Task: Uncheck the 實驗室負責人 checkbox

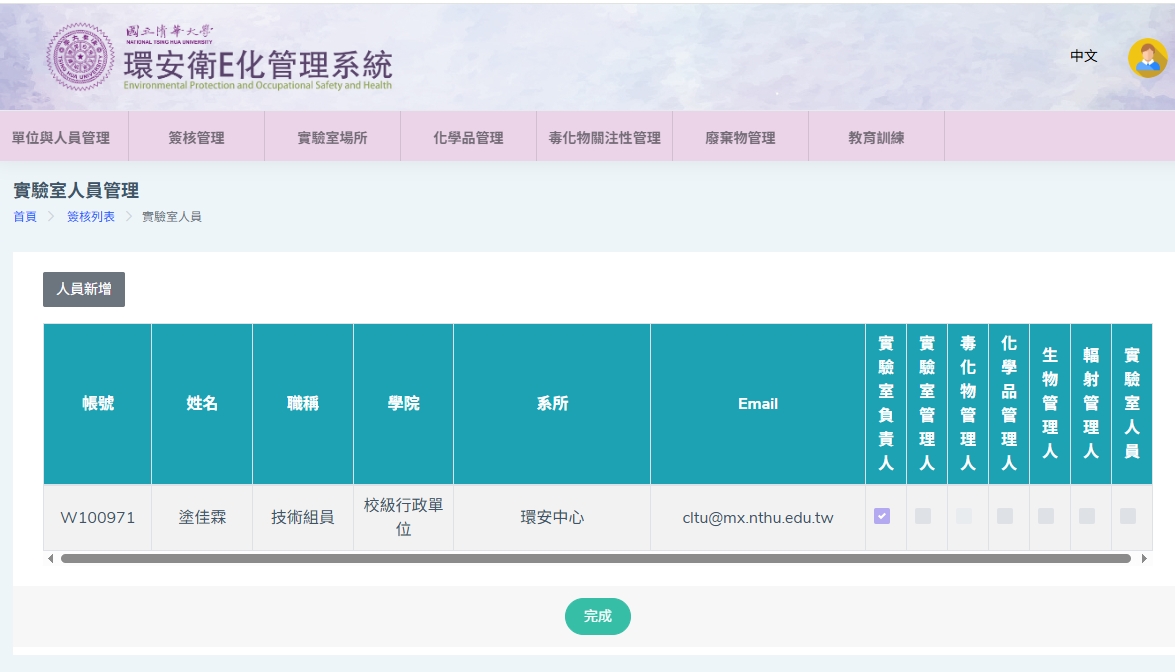Action: [881, 516]
